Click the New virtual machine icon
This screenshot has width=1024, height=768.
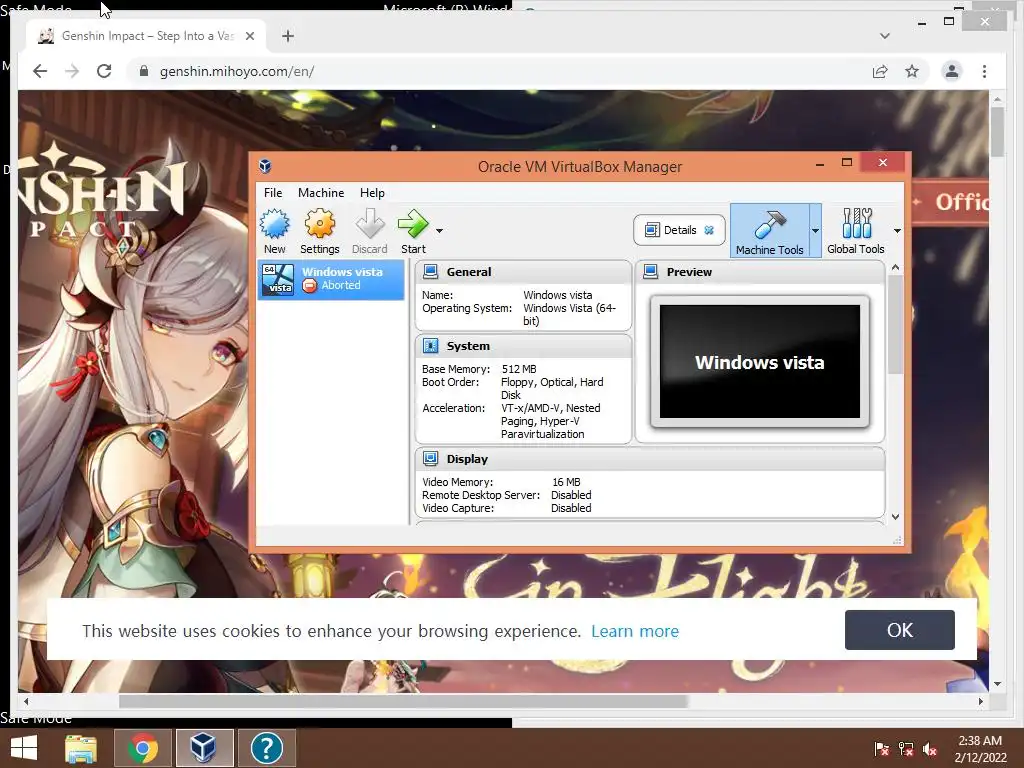tap(274, 231)
